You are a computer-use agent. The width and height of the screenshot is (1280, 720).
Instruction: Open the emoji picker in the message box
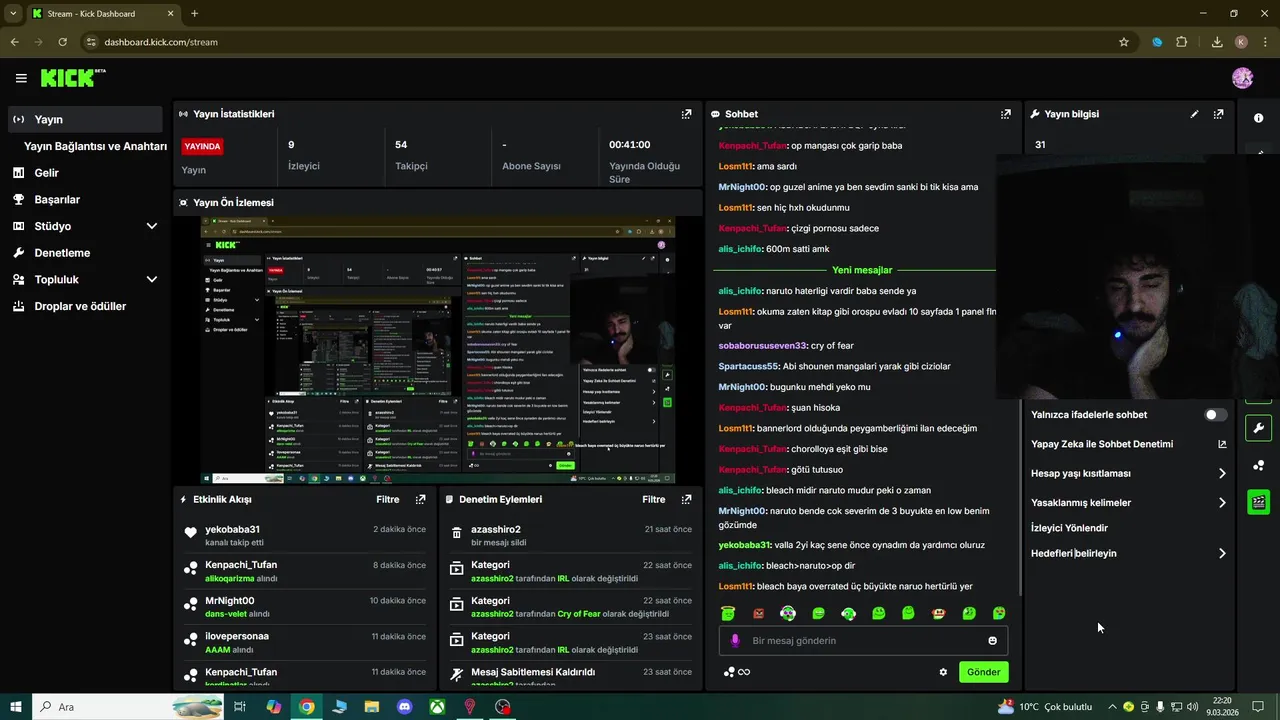coord(992,640)
